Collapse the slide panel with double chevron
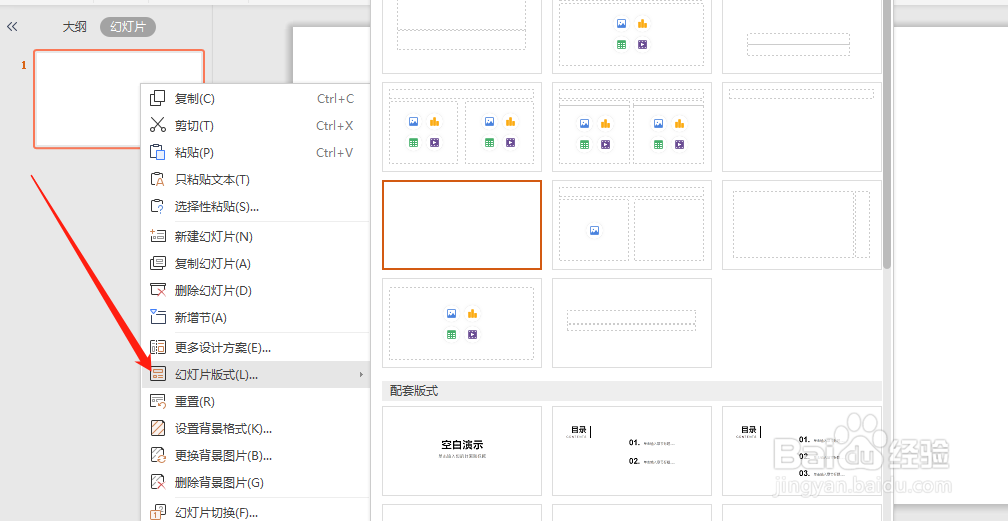Screen dimensions: 1008x521 [x=12, y=26]
